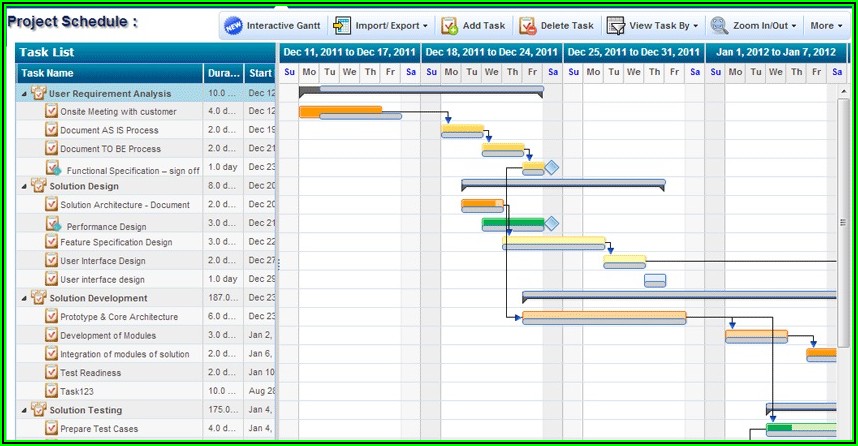Open the Zoom In/Out dropdown
This screenshot has height=446, width=858.
(x=793, y=26)
